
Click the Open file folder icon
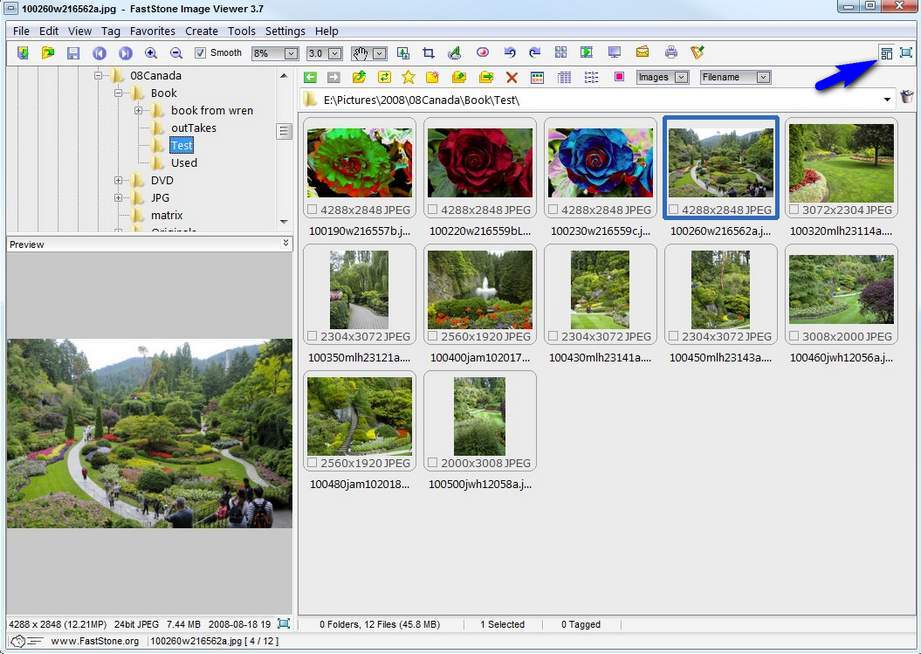[48, 53]
